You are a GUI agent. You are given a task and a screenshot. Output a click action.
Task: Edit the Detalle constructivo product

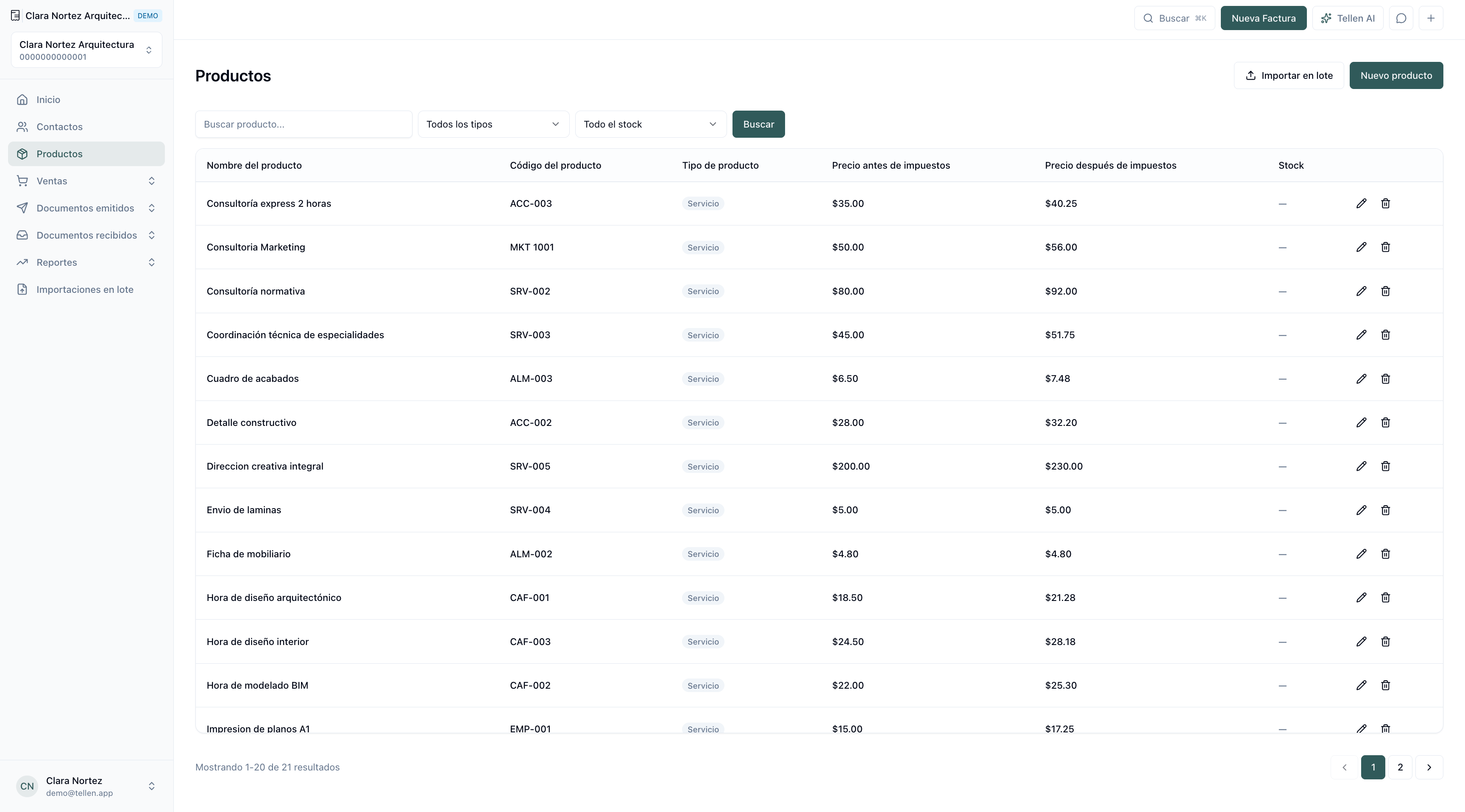pyautogui.click(x=1361, y=423)
